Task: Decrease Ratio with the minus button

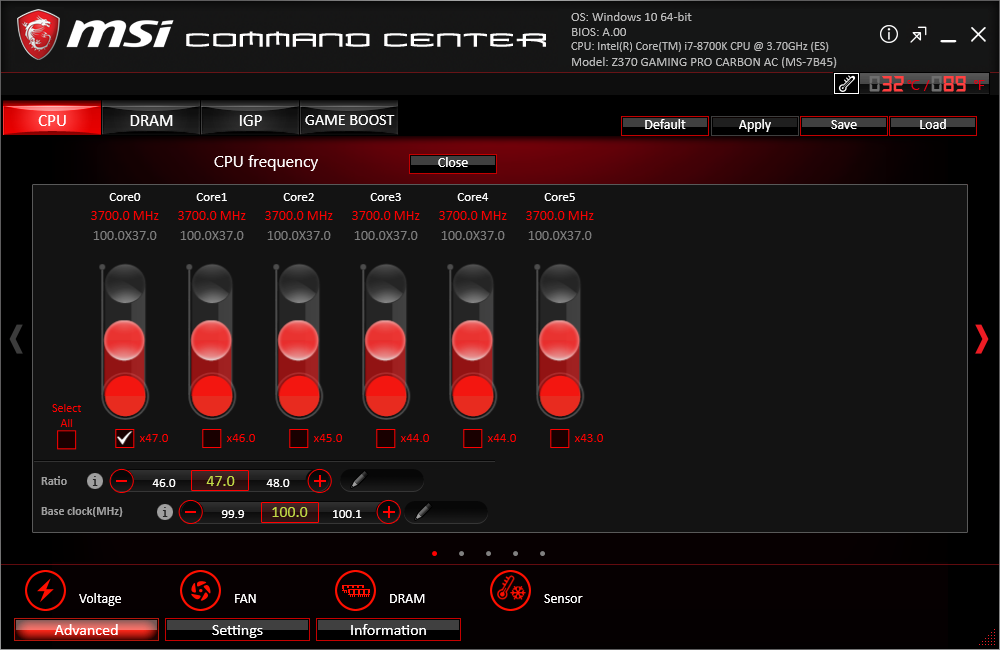Action: [x=122, y=480]
